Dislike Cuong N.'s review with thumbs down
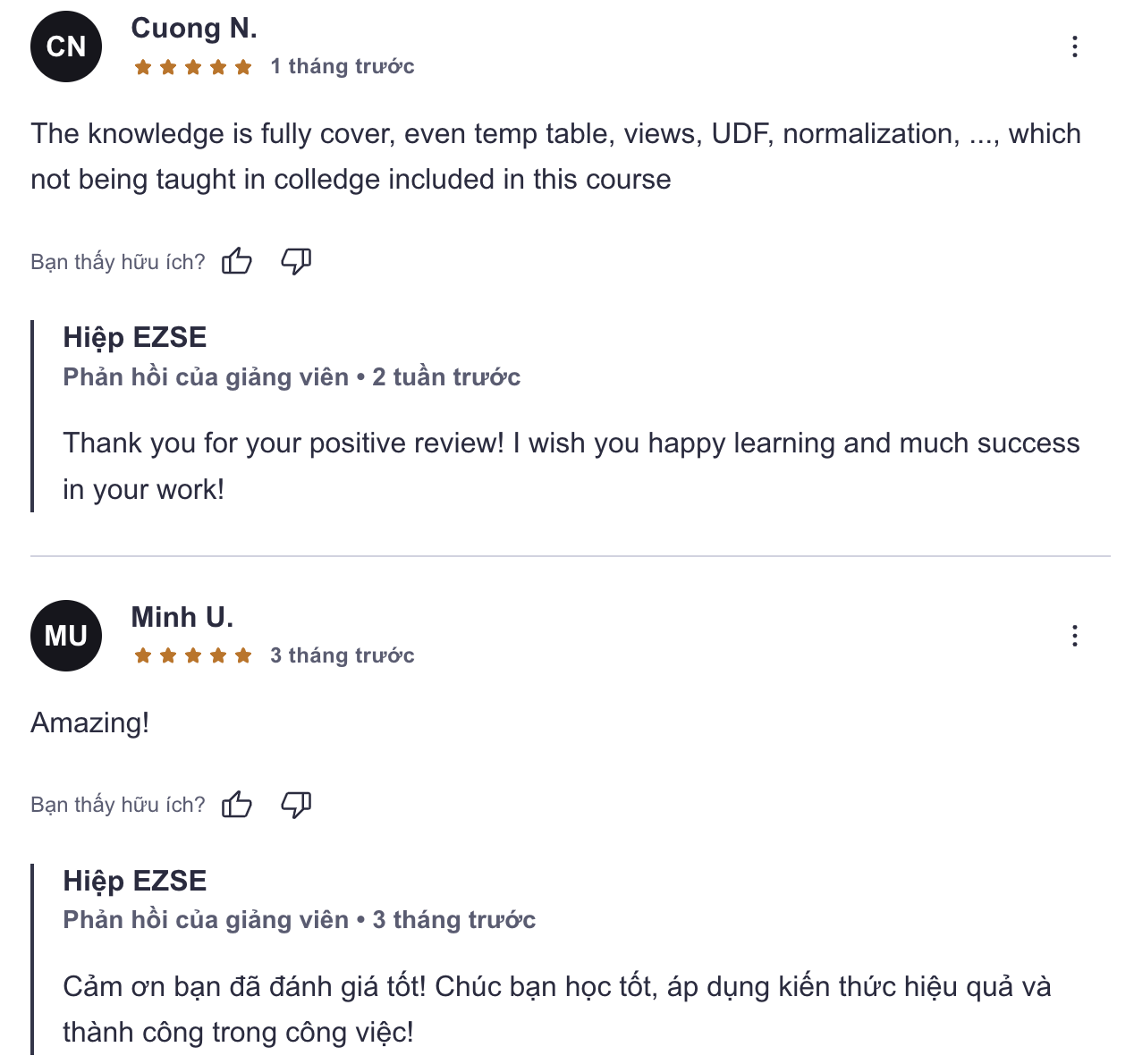Image resolution: width=1134 pixels, height=1064 pixels. coord(296,261)
